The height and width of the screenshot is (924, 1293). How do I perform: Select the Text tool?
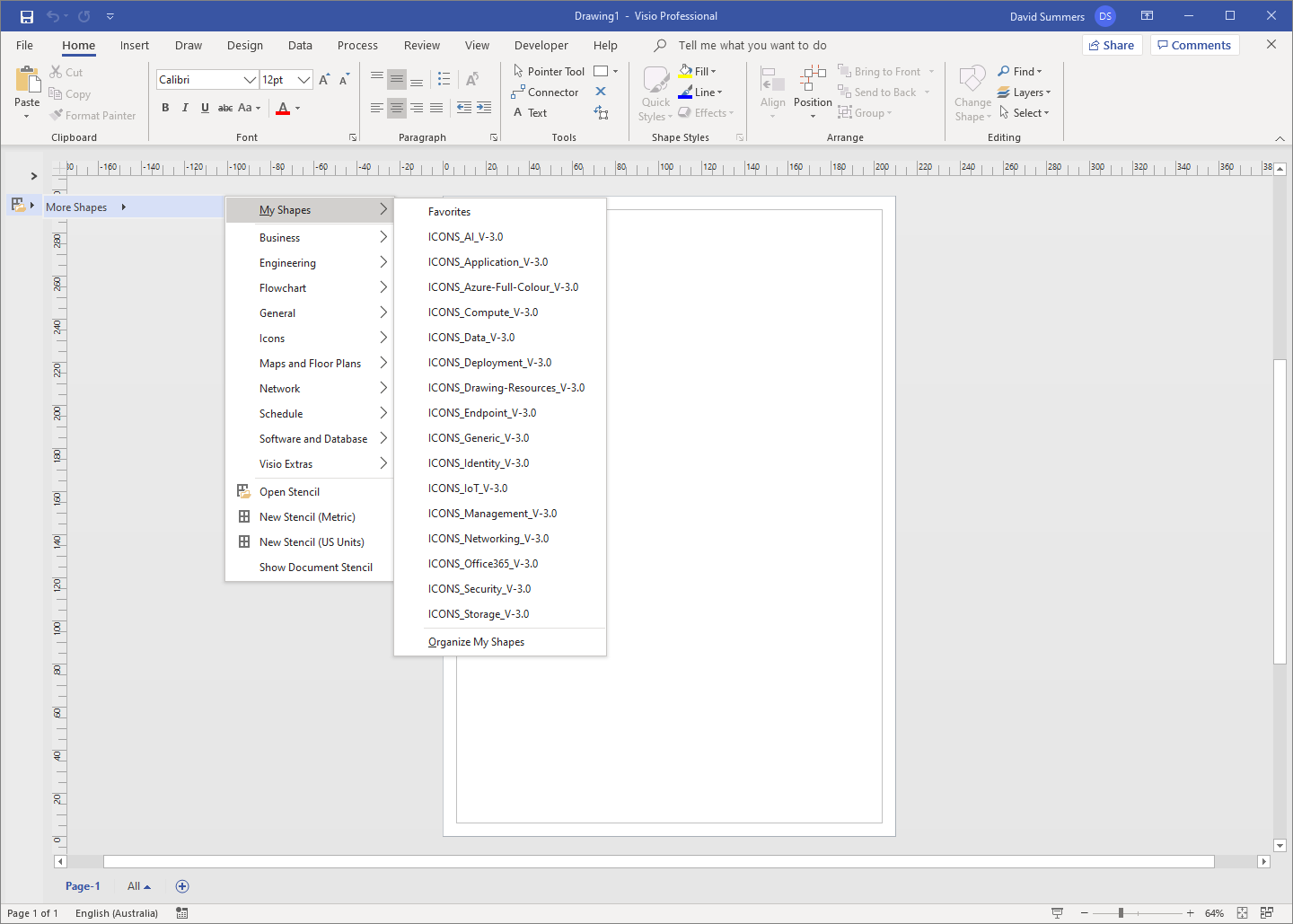(x=530, y=112)
